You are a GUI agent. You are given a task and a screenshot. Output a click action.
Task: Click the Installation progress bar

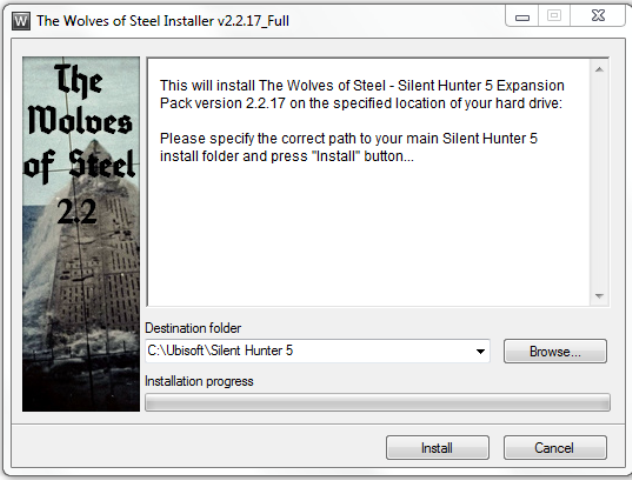(x=377, y=403)
